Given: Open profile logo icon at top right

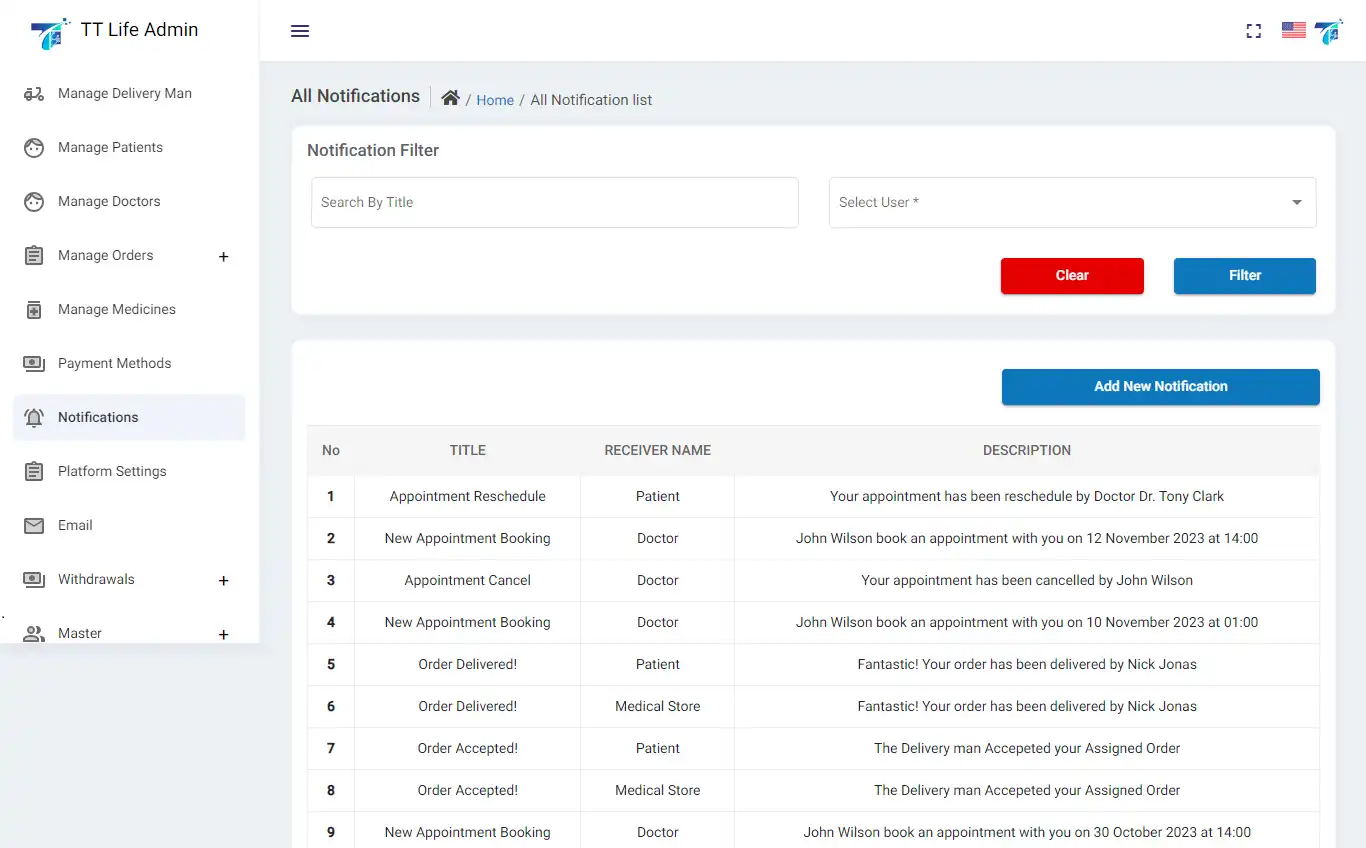Looking at the screenshot, I should click(1328, 31).
